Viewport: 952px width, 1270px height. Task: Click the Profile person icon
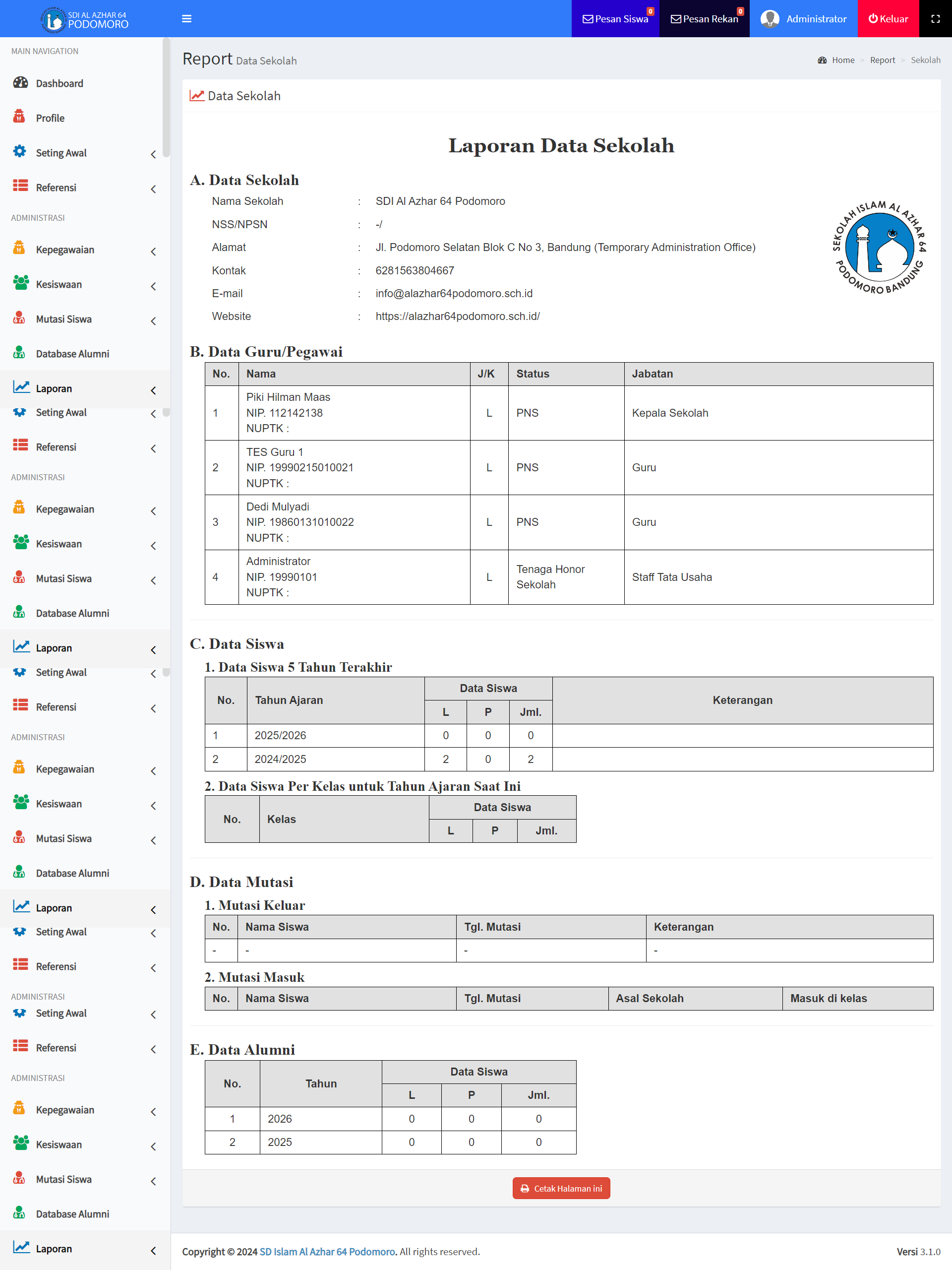coord(19,117)
